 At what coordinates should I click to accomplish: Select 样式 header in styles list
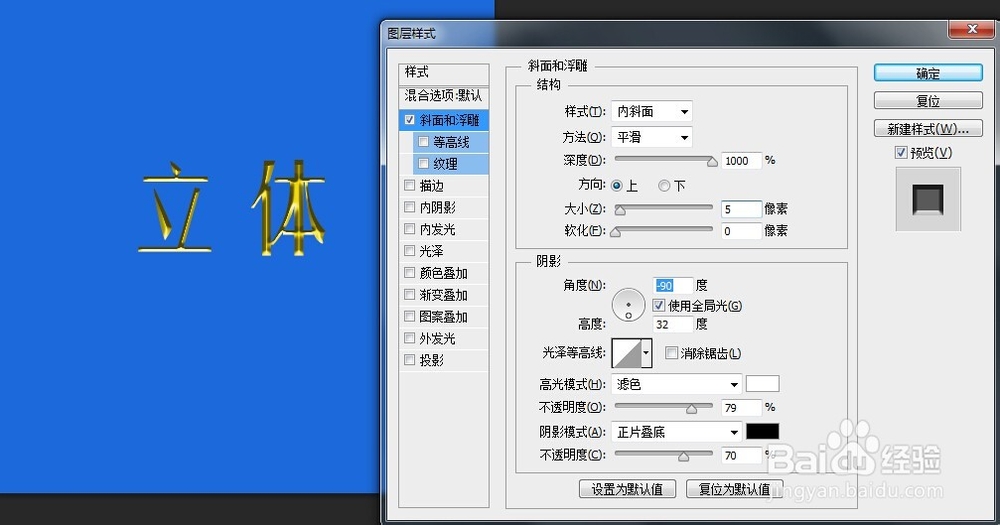(x=444, y=73)
